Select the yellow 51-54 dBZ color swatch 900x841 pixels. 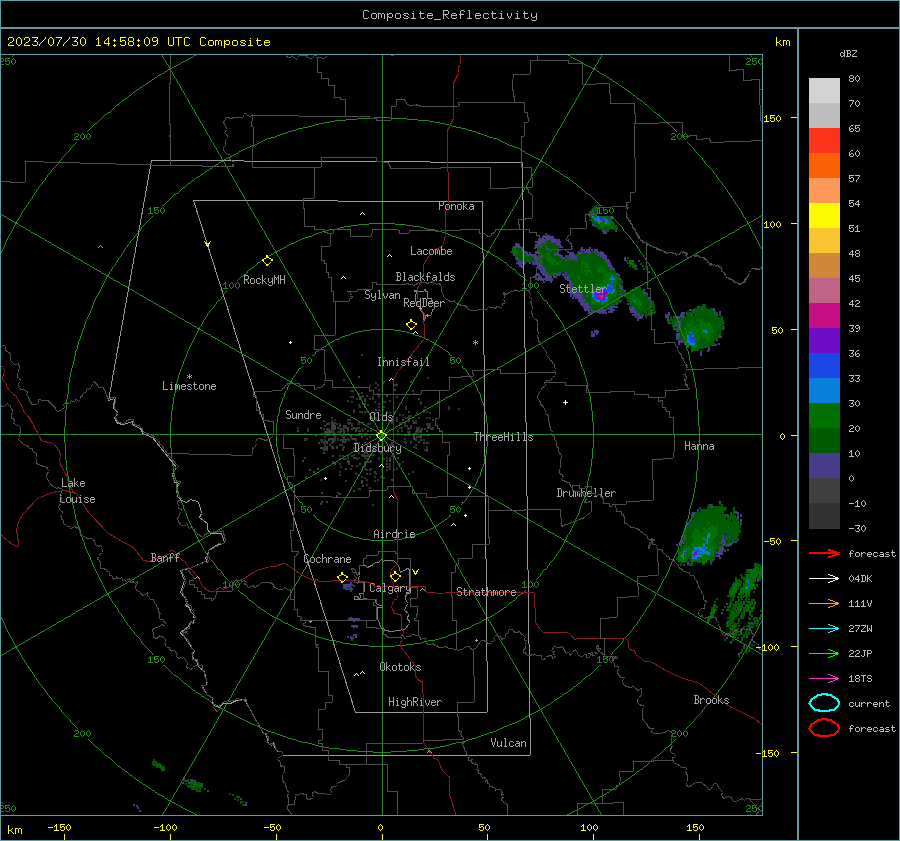coord(824,216)
